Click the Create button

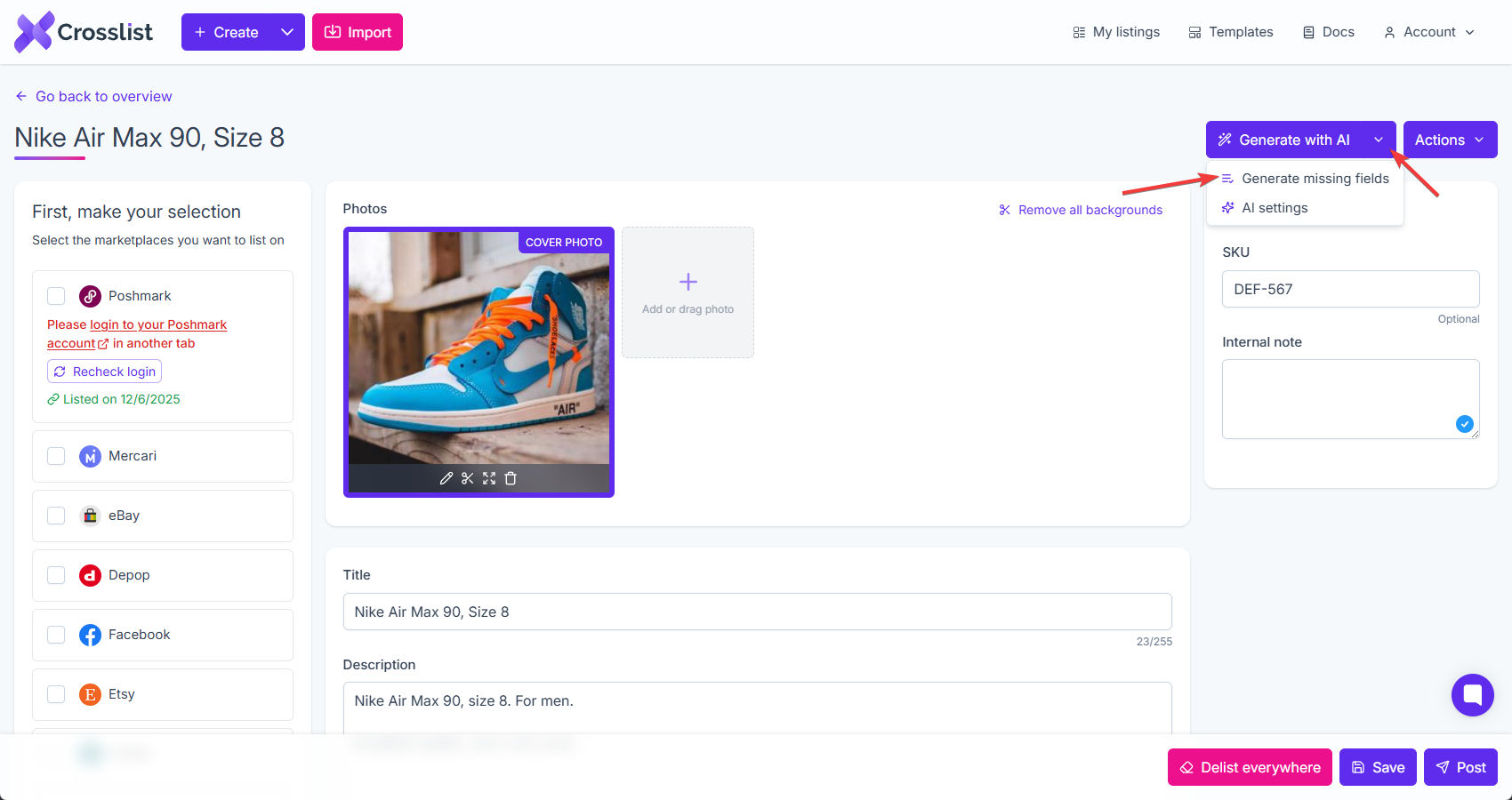click(x=226, y=32)
